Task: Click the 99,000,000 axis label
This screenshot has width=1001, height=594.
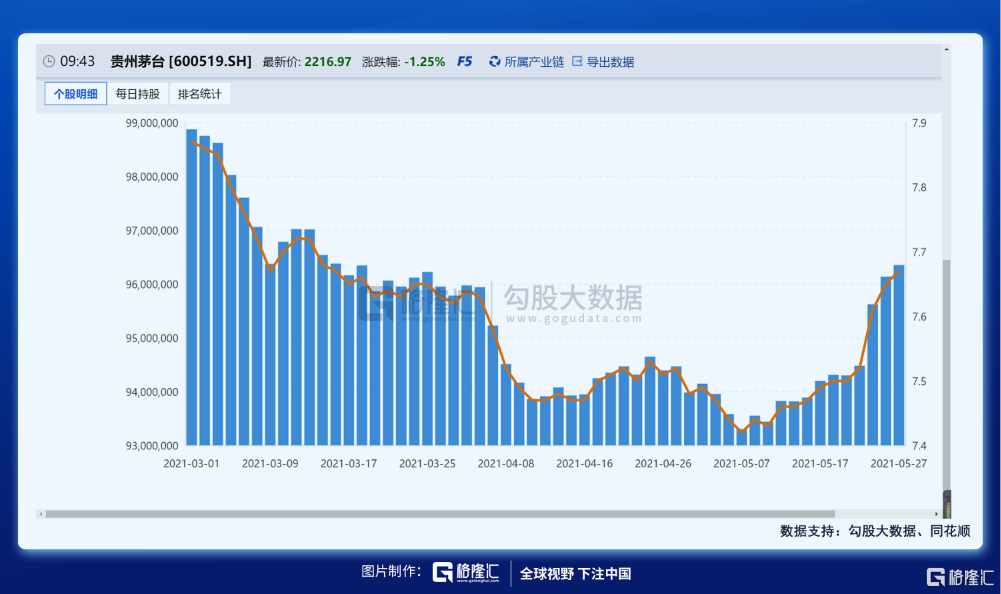Action: pyautogui.click(x=152, y=123)
